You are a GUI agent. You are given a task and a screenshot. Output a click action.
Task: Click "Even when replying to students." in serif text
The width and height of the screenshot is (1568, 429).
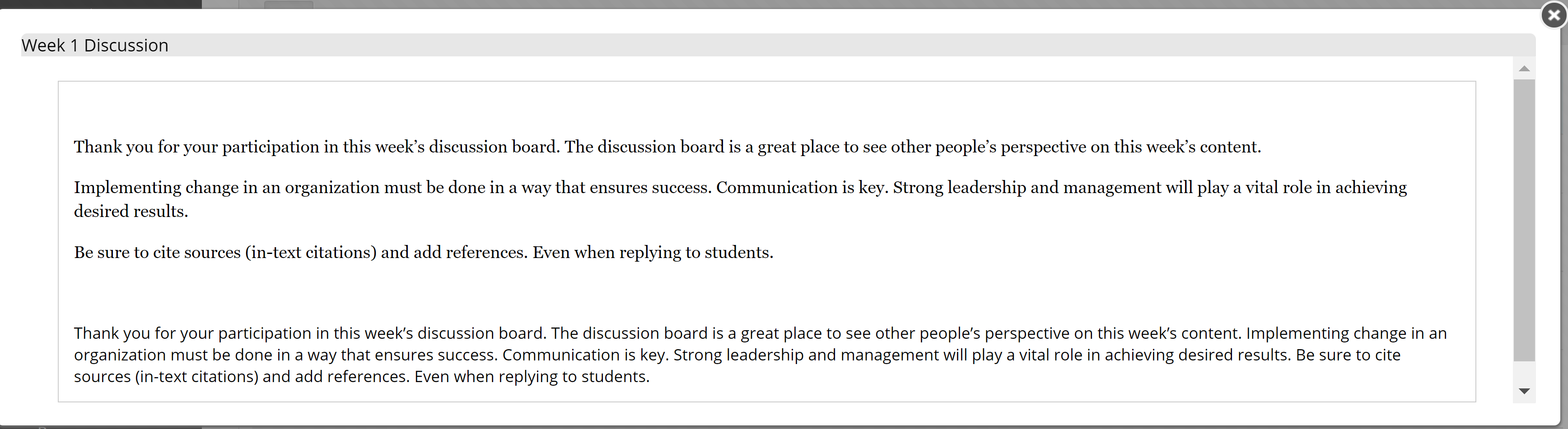(653, 253)
